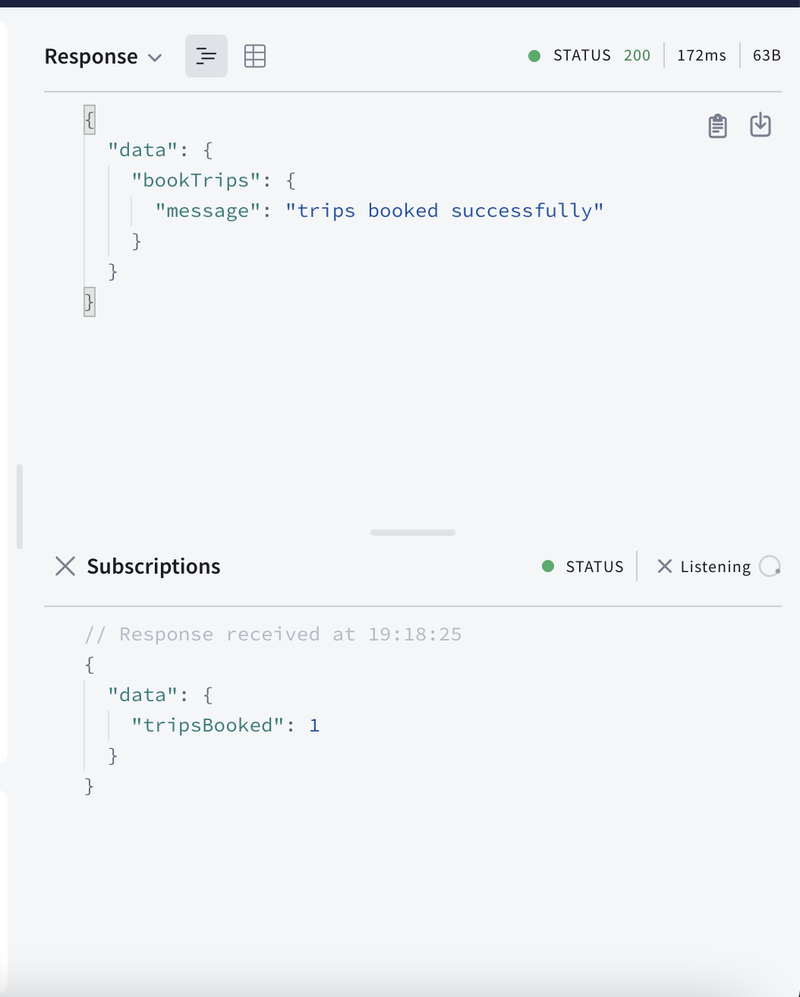
Task: Download the response JSON
Action: pos(760,124)
